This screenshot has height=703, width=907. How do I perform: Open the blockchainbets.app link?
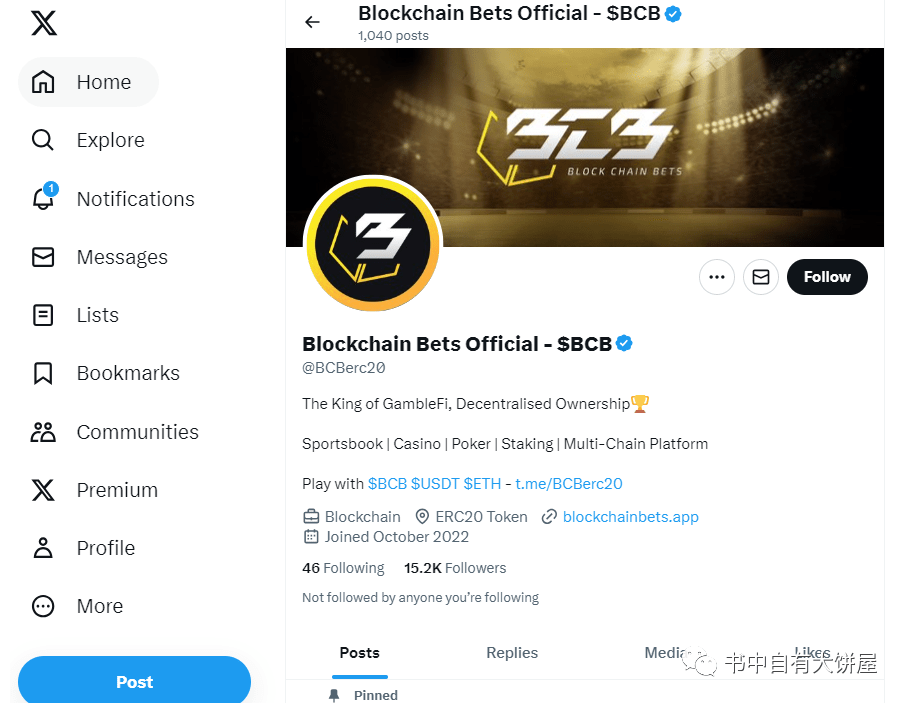[x=631, y=517]
